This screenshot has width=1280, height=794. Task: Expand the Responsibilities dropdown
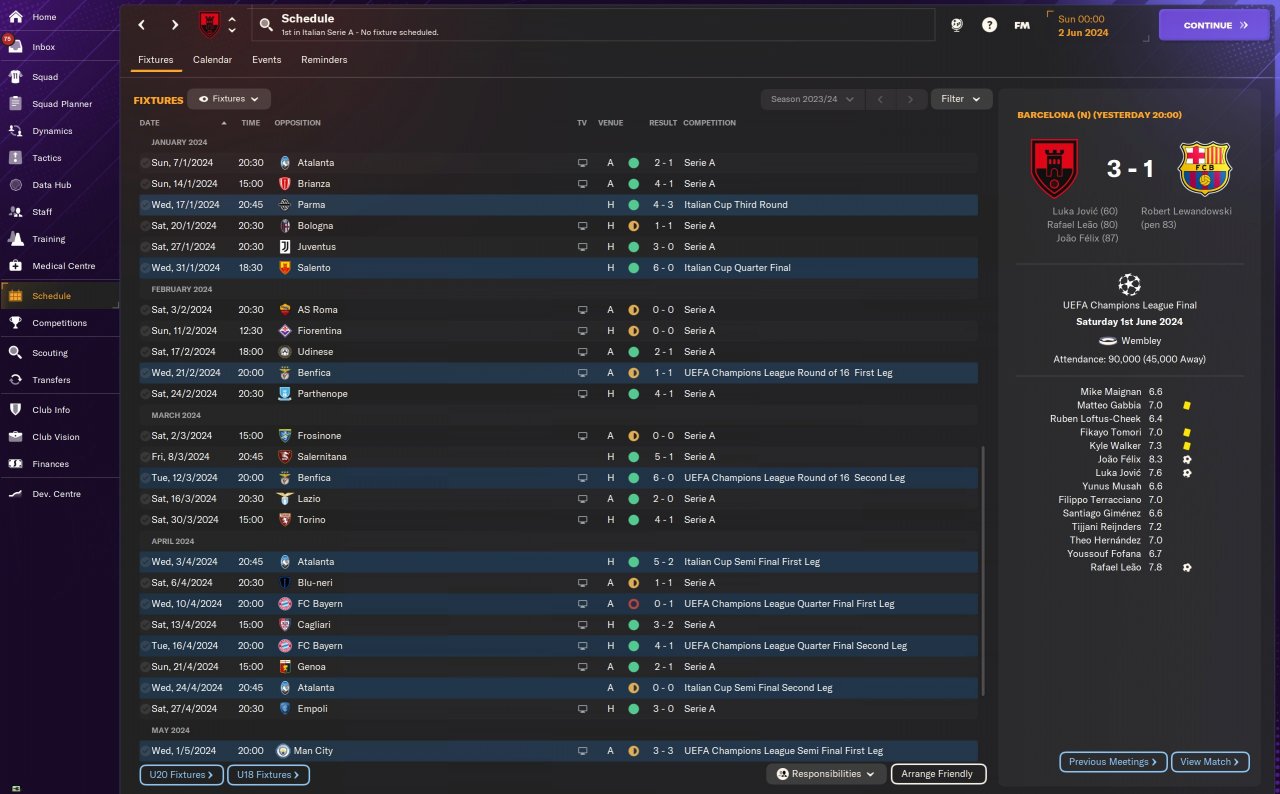(826, 774)
